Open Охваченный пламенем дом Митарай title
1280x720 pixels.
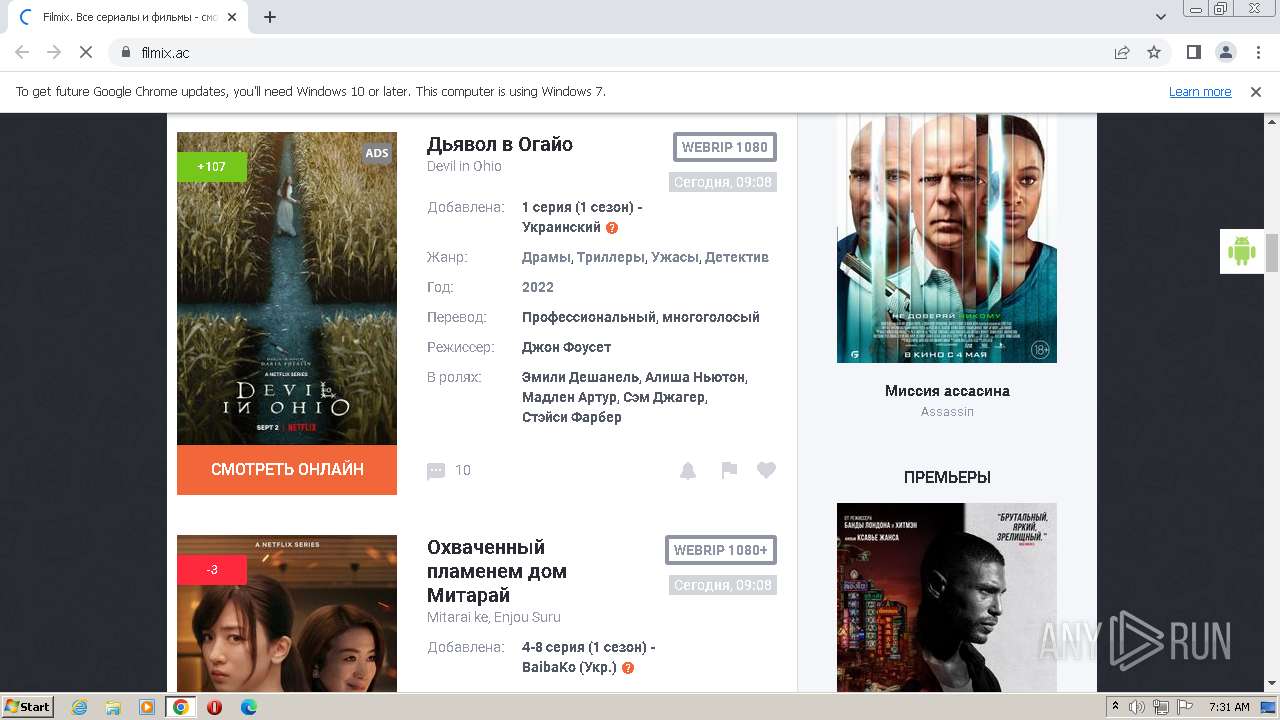pyautogui.click(x=497, y=571)
